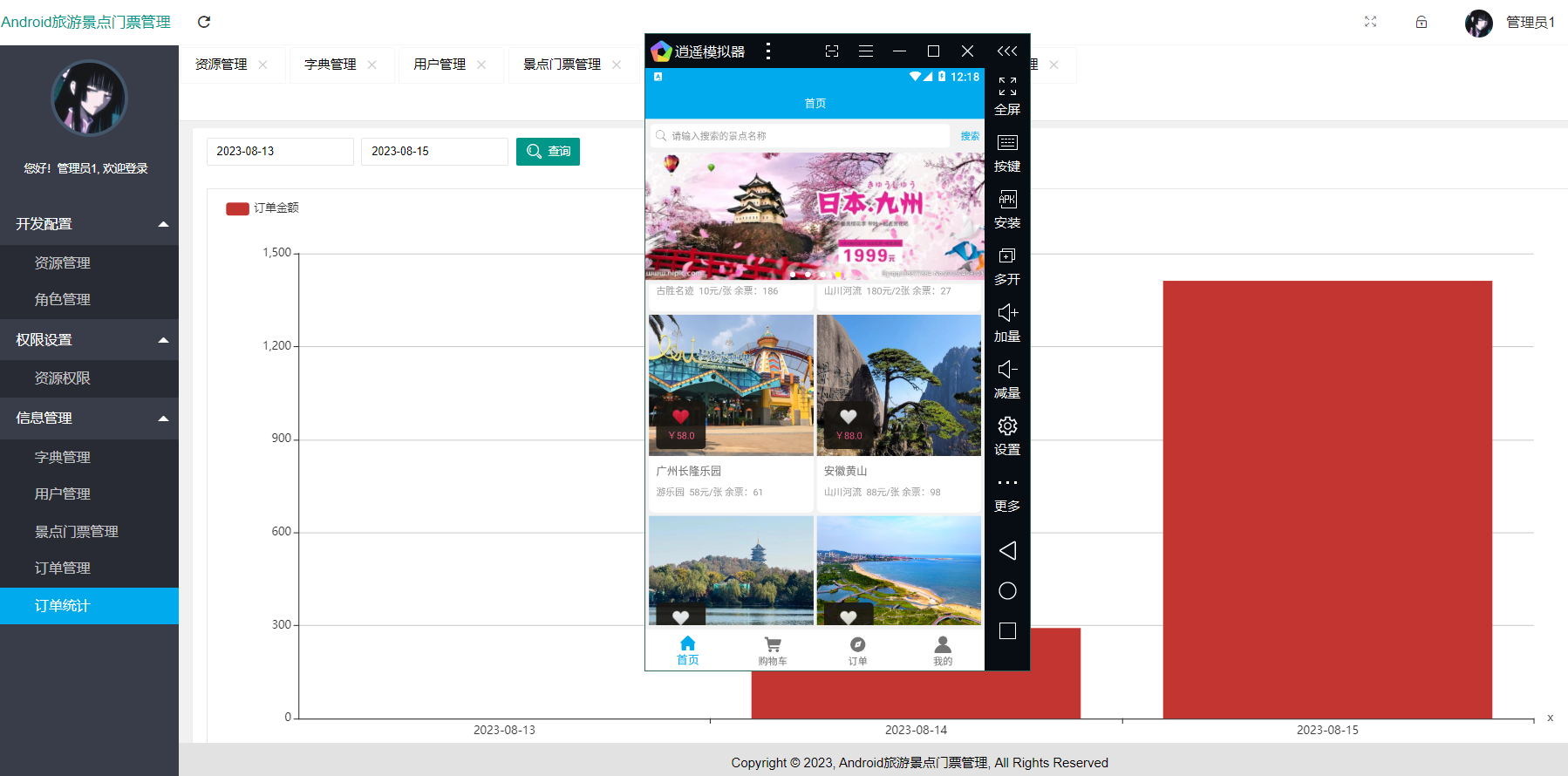Open the 多开 multi-instance tool
Screen dimensions: 1568x776
coord(1007,267)
